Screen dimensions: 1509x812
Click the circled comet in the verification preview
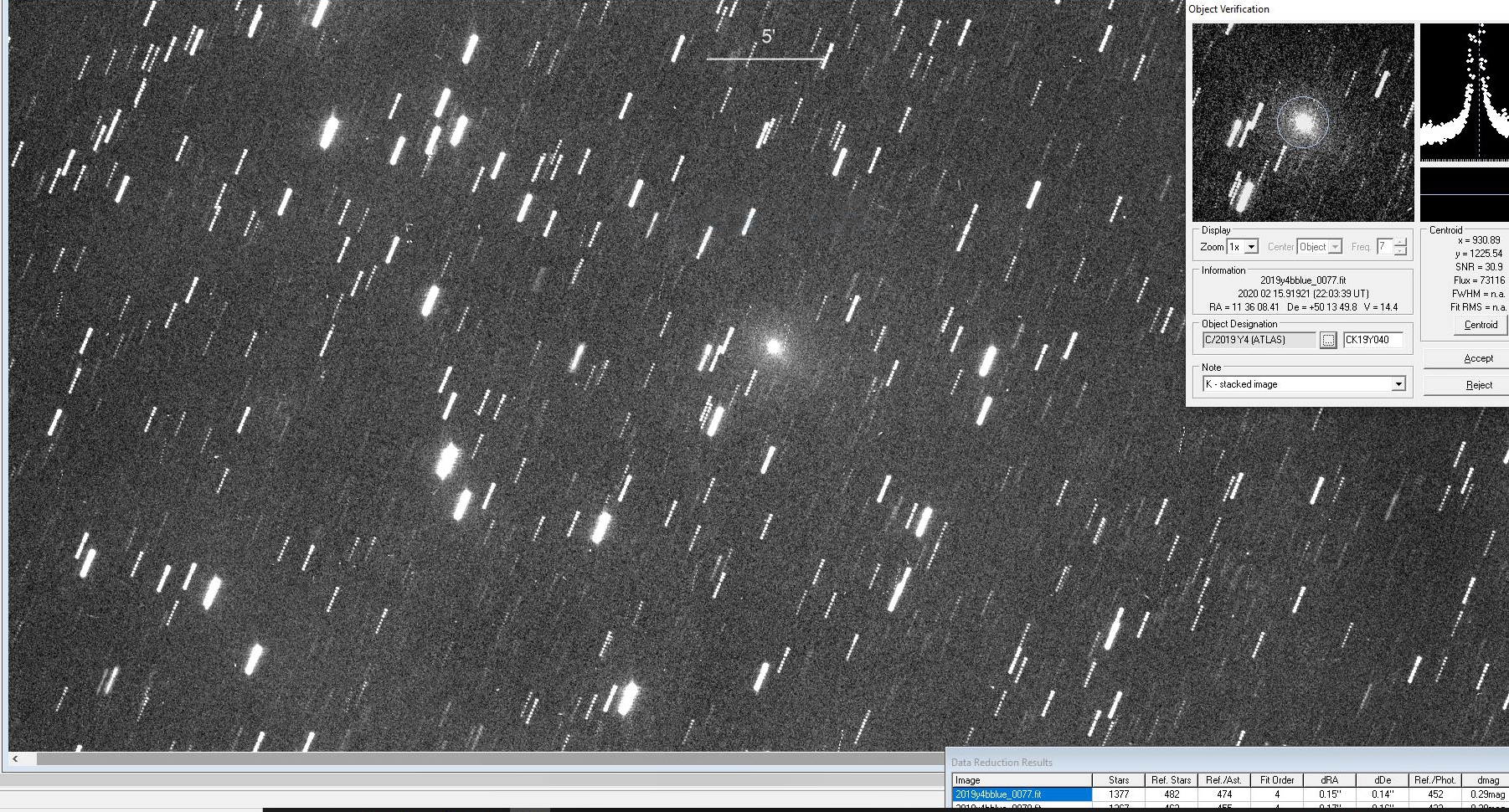[x=1302, y=122]
